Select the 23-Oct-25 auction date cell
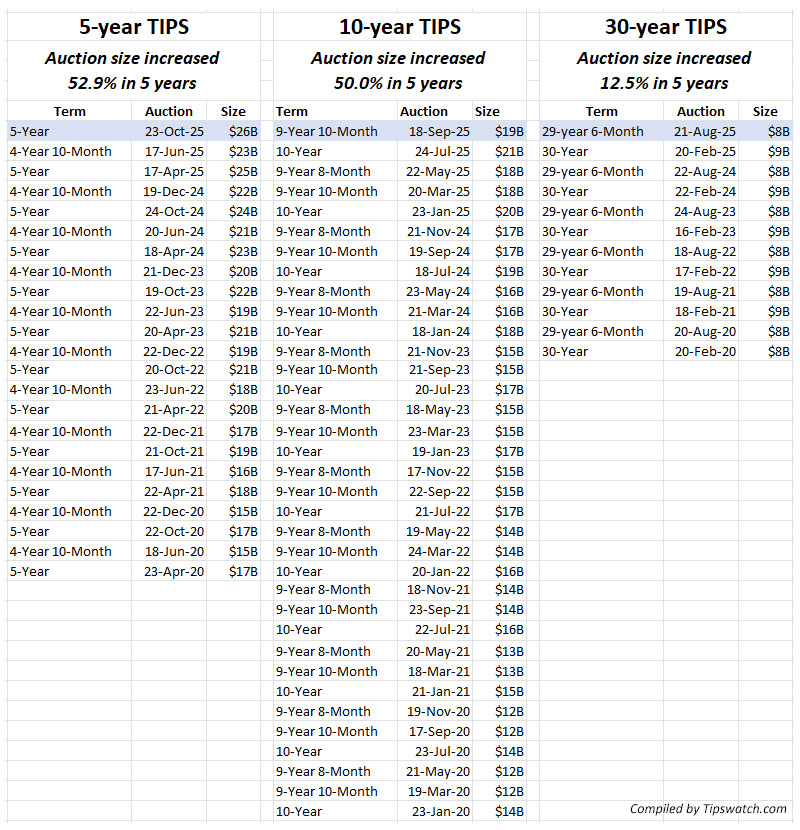800x830 pixels. tap(174, 131)
